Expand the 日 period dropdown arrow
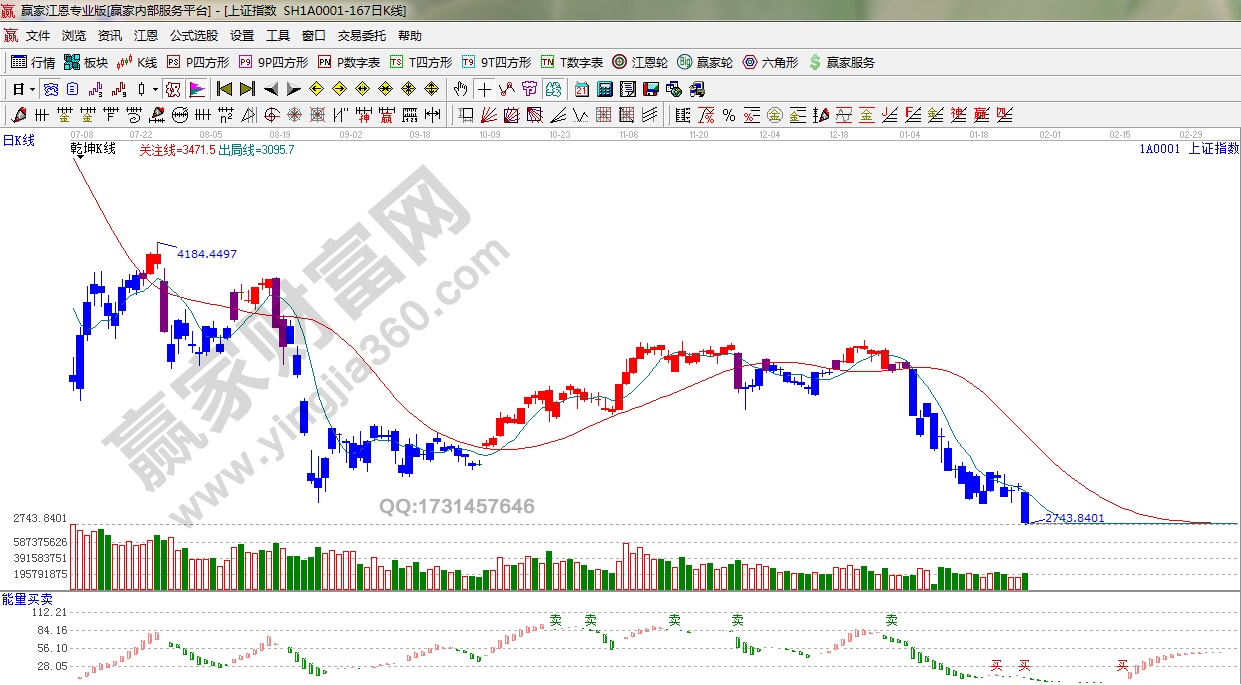1241x685 pixels. pyautogui.click(x=32, y=89)
